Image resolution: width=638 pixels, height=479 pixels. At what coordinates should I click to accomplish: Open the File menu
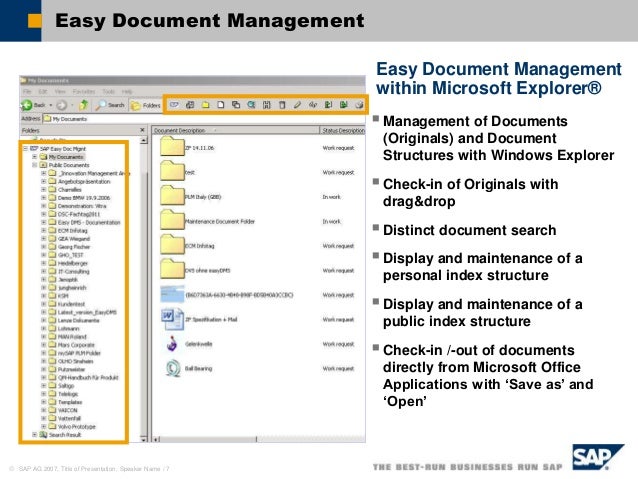pos(27,92)
